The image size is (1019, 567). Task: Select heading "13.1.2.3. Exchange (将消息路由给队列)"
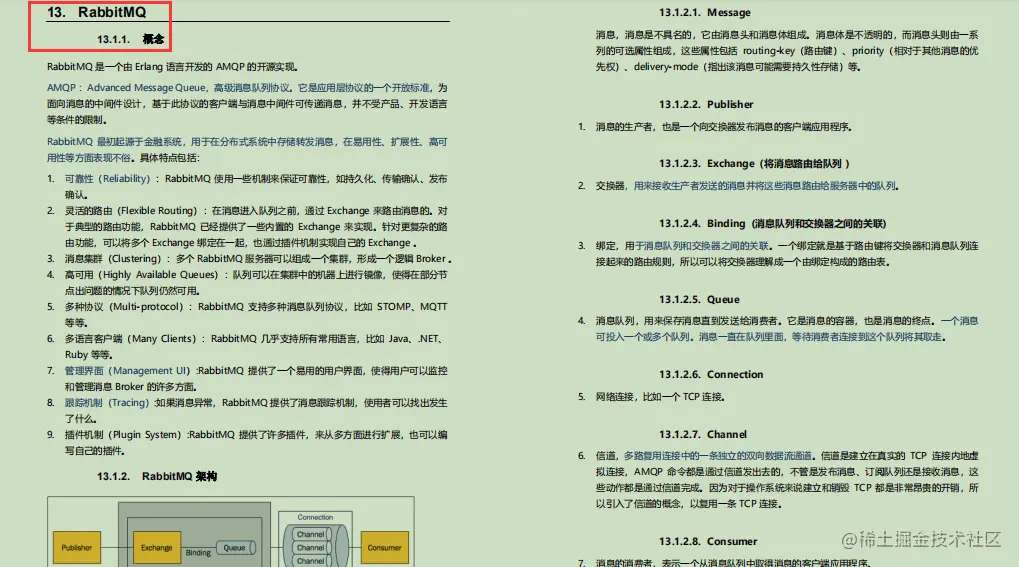point(754,163)
